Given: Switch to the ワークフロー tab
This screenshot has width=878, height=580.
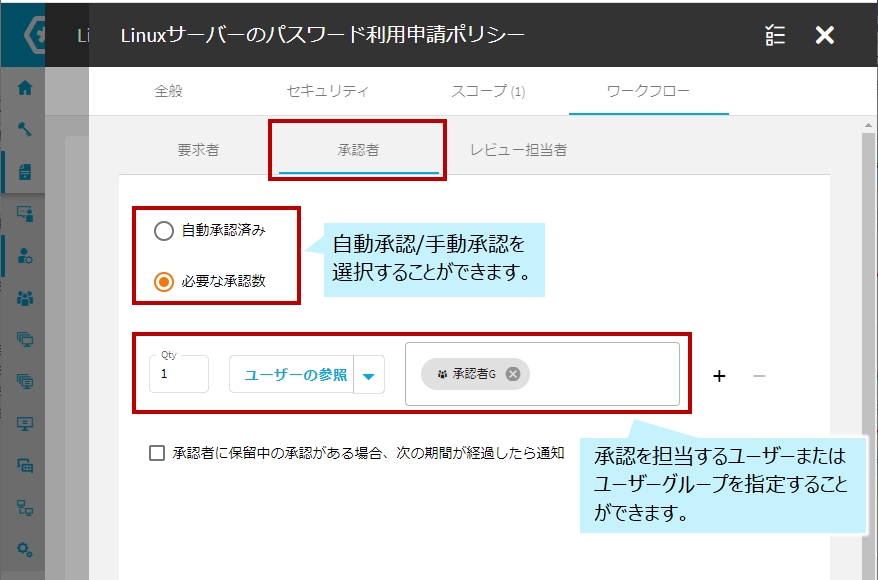Looking at the screenshot, I should (648, 91).
